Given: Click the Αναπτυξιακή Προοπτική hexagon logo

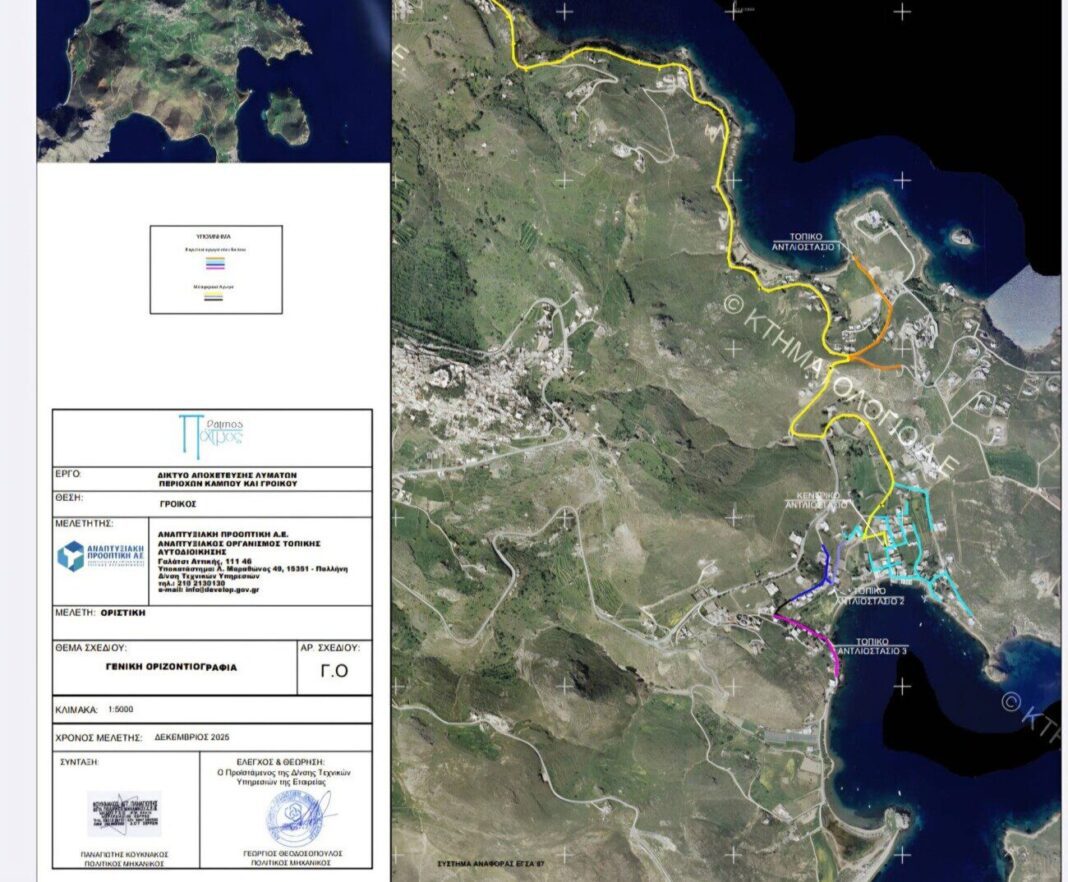Looking at the screenshot, I should pos(71,555).
